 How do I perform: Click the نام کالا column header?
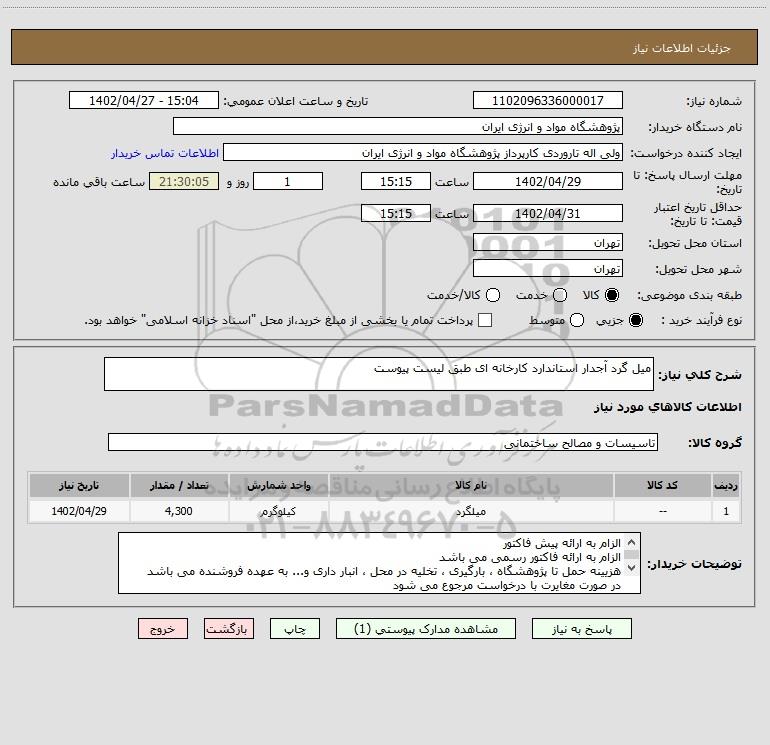coord(471,485)
